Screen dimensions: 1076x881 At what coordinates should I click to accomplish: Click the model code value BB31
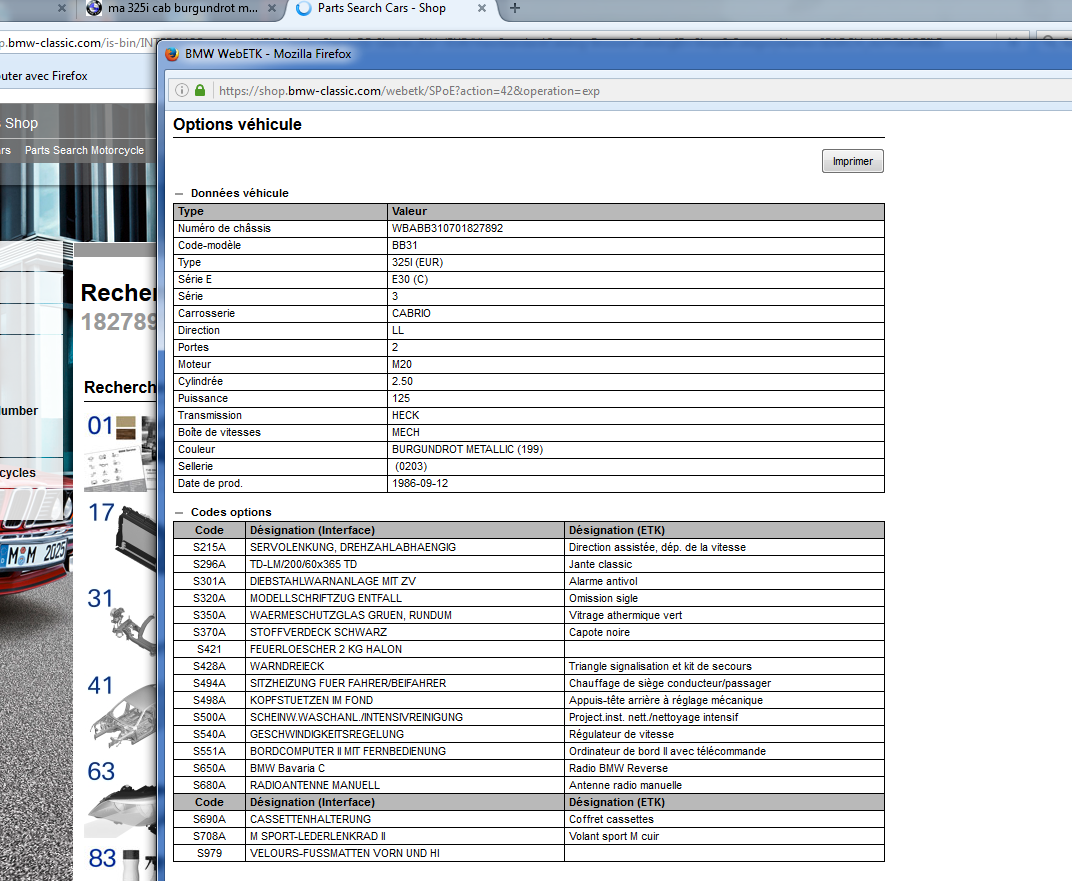pos(405,246)
